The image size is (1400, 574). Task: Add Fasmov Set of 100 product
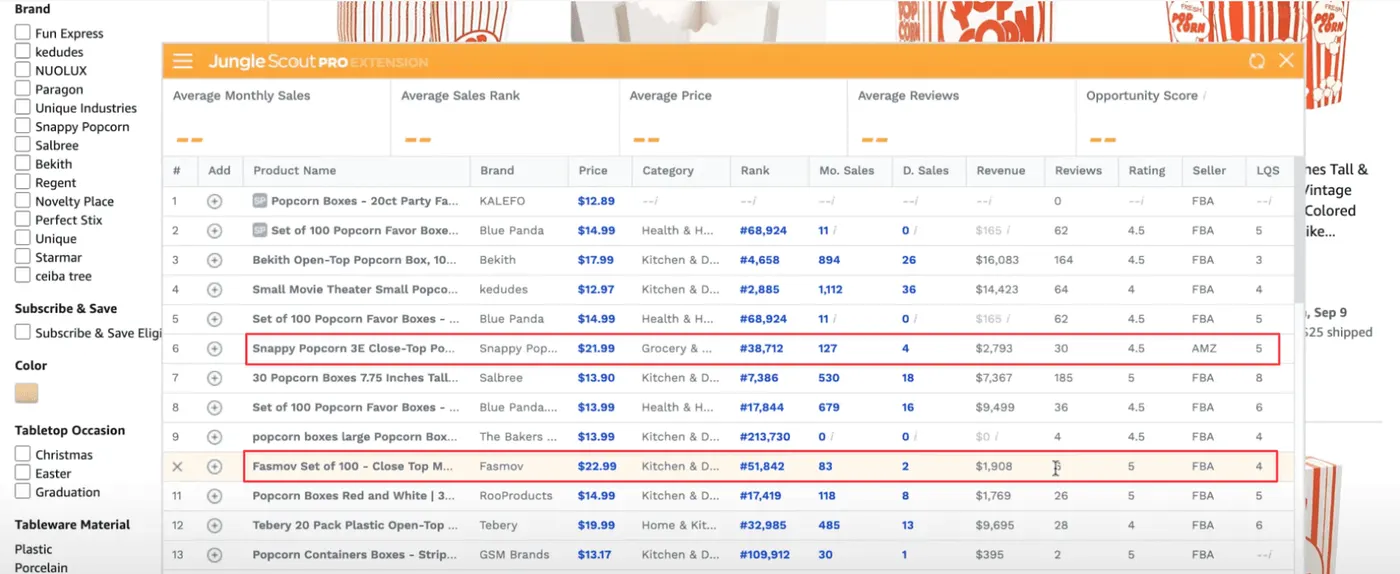click(x=214, y=467)
